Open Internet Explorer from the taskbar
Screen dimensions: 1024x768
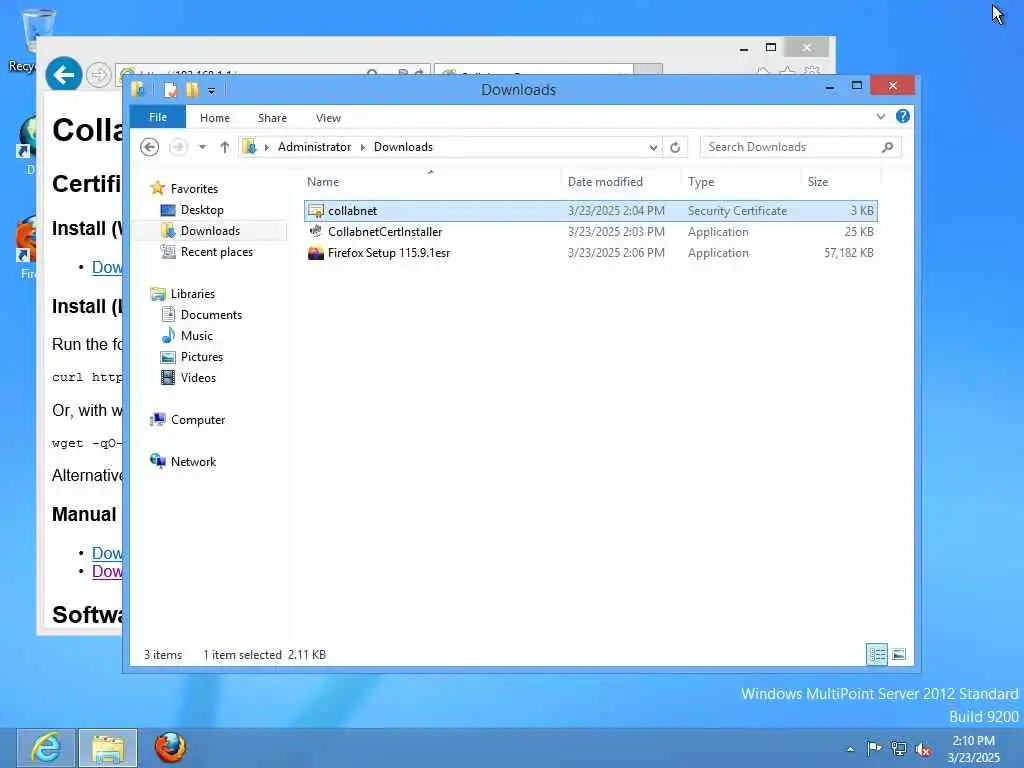pos(46,748)
